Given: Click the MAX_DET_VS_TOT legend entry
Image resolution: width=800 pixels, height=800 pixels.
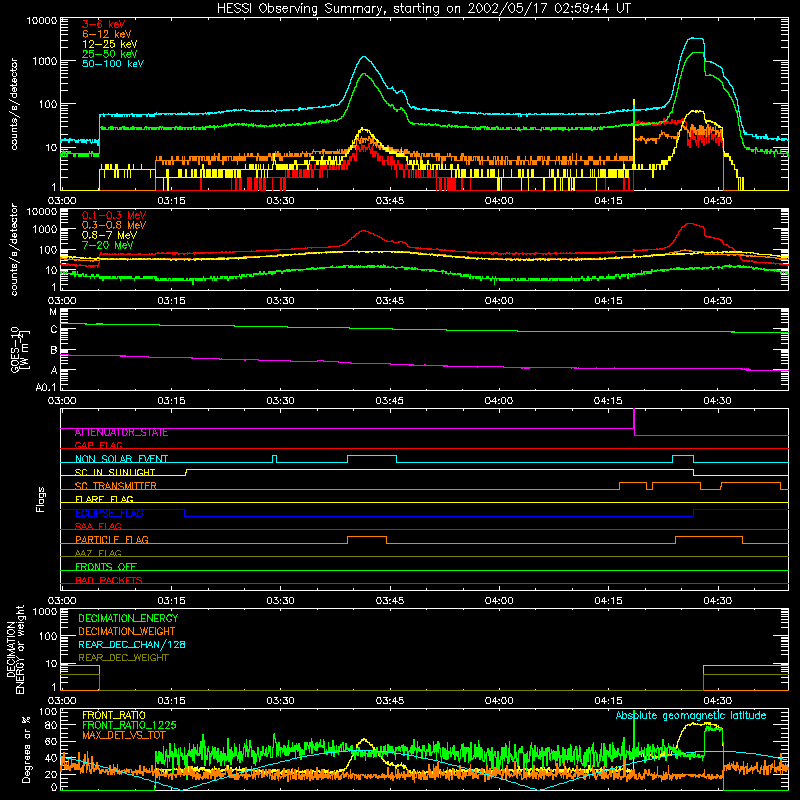Looking at the screenshot, I should click(123, 735).
